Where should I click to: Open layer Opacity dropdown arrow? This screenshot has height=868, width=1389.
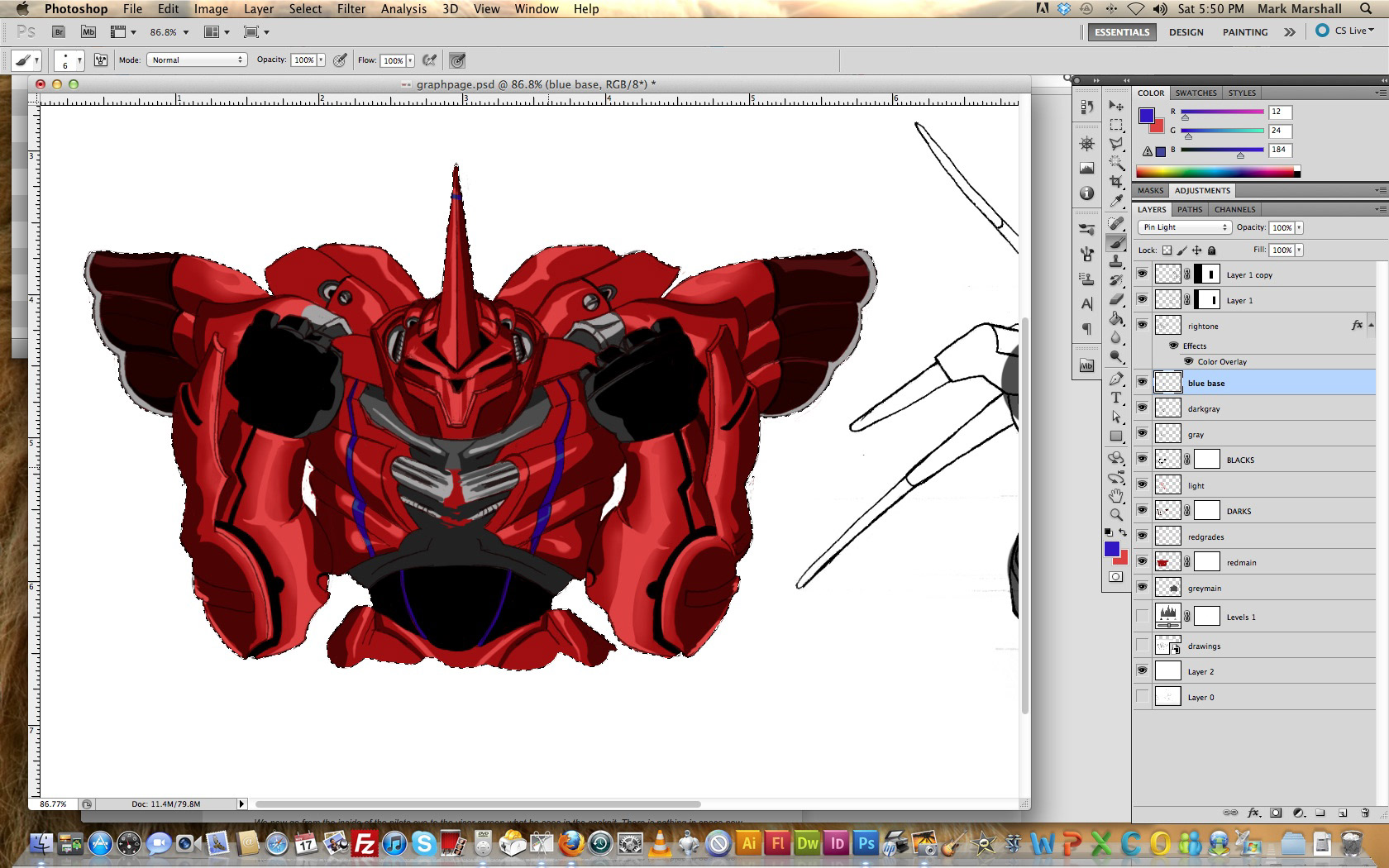click(x=1299, y=227)
